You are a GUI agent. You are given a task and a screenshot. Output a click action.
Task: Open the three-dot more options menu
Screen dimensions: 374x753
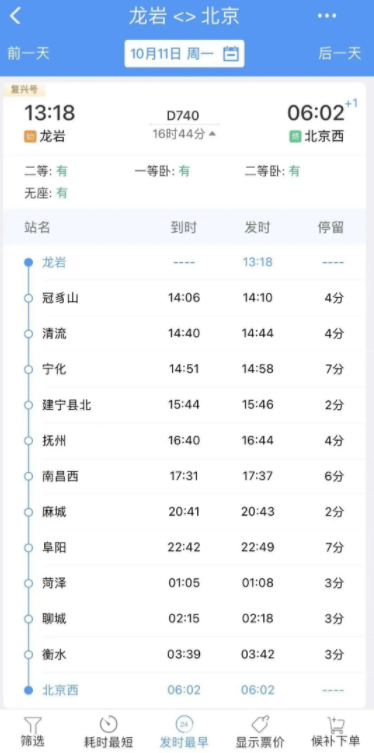(327, 16)
